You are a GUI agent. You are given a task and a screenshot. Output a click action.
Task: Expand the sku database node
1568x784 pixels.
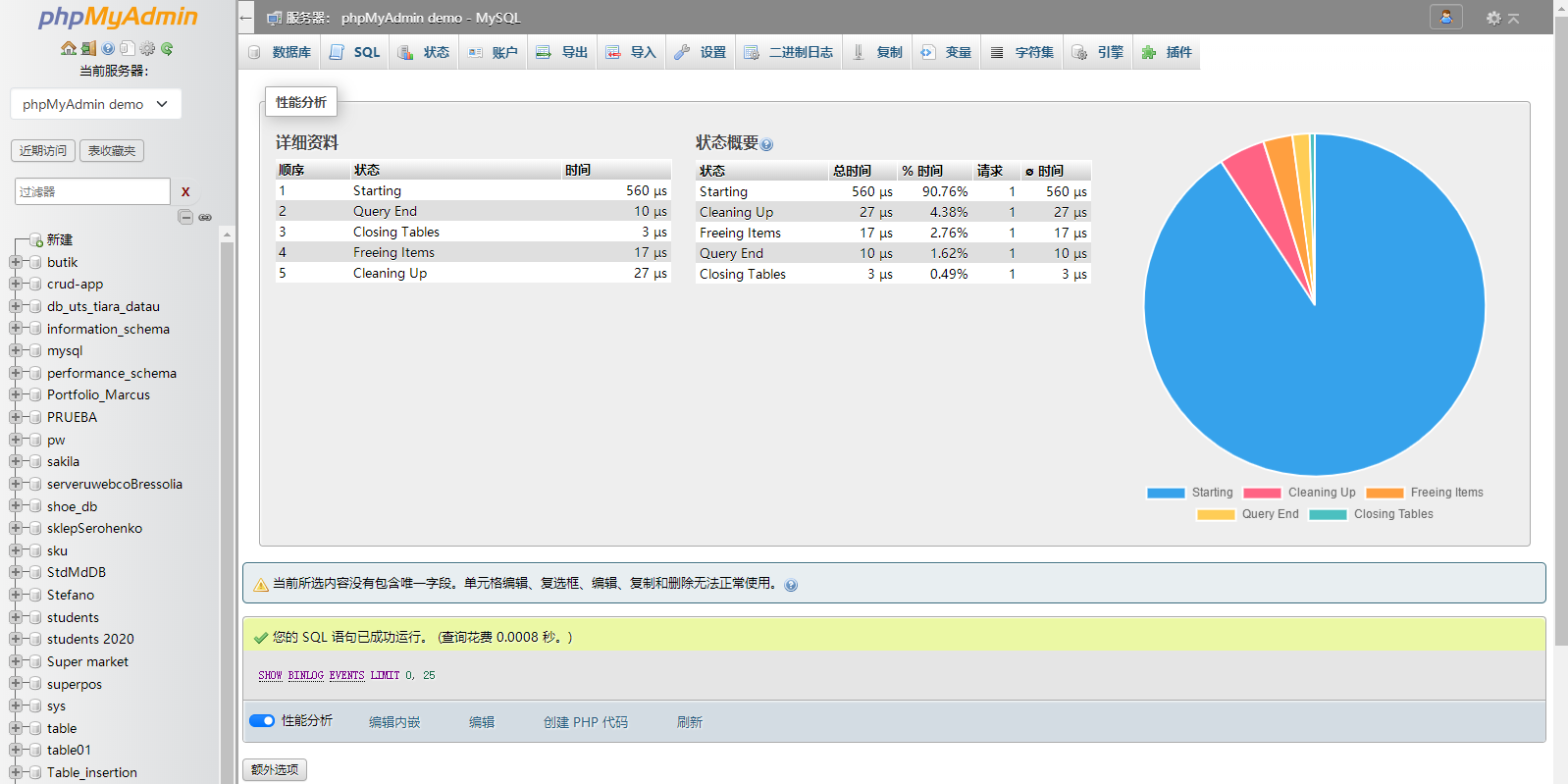[x=15, y=550]
